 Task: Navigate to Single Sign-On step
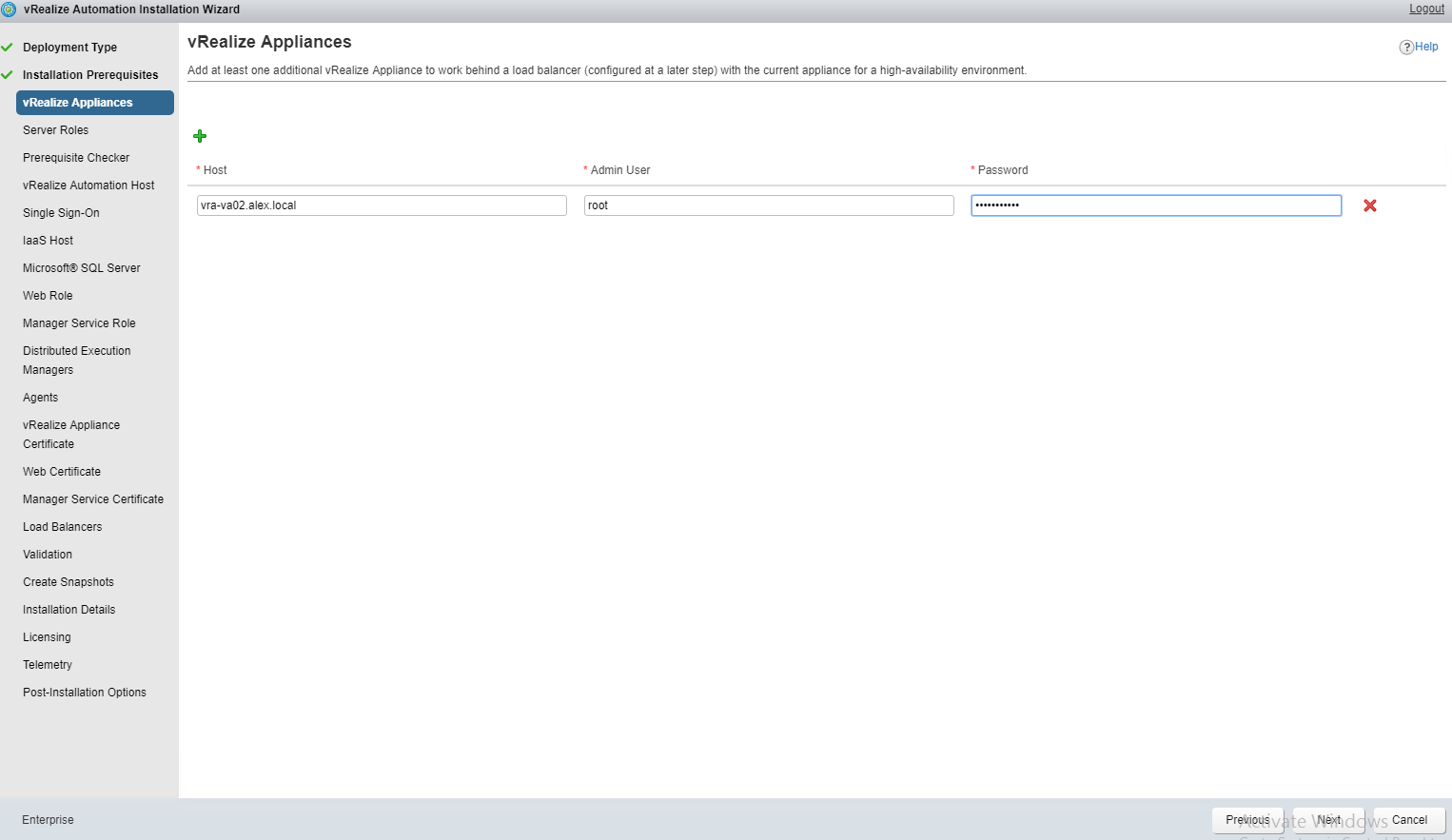pyautogui.click(x=61, y=213)
